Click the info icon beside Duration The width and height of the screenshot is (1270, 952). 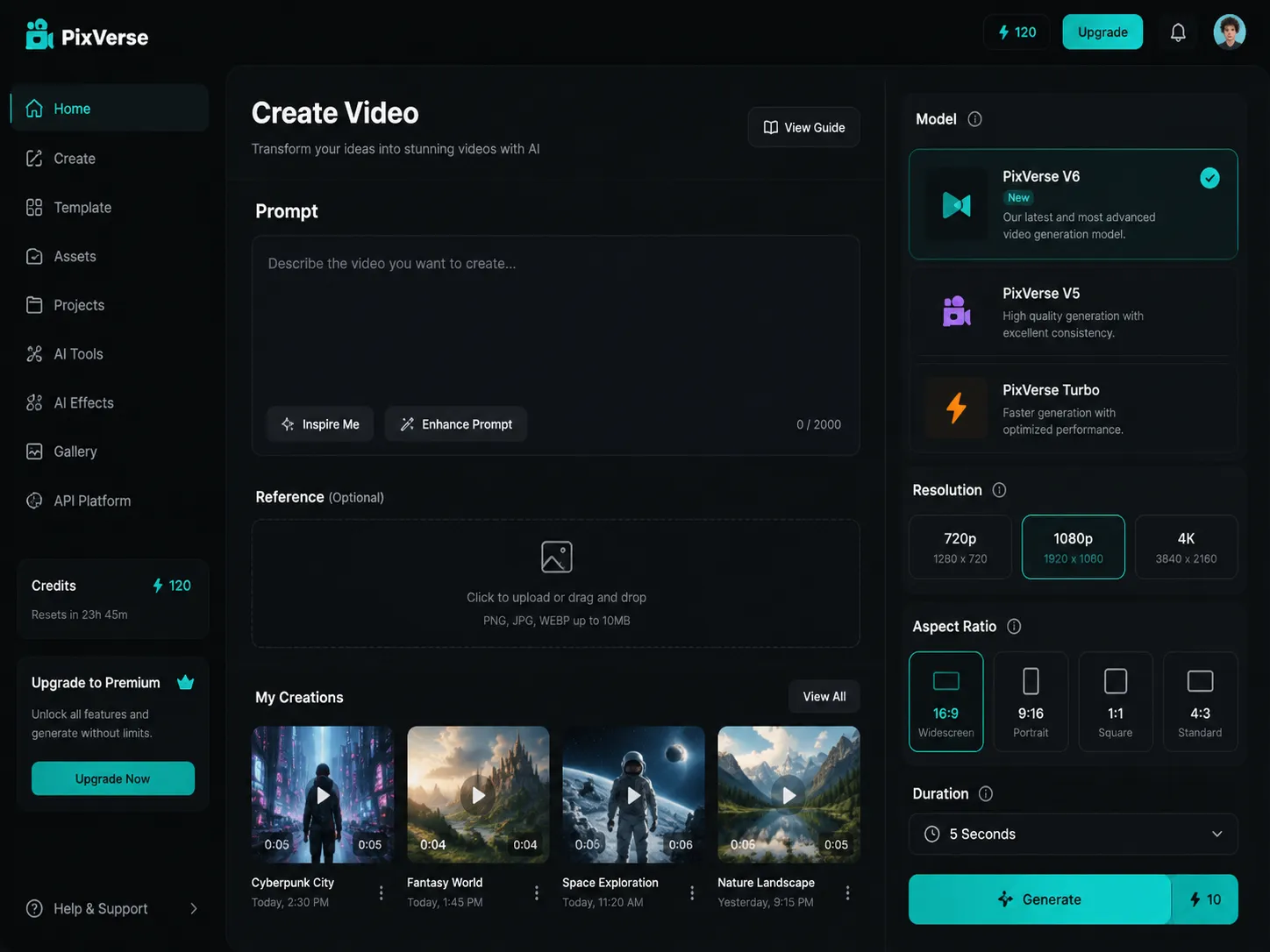[986, 793]
